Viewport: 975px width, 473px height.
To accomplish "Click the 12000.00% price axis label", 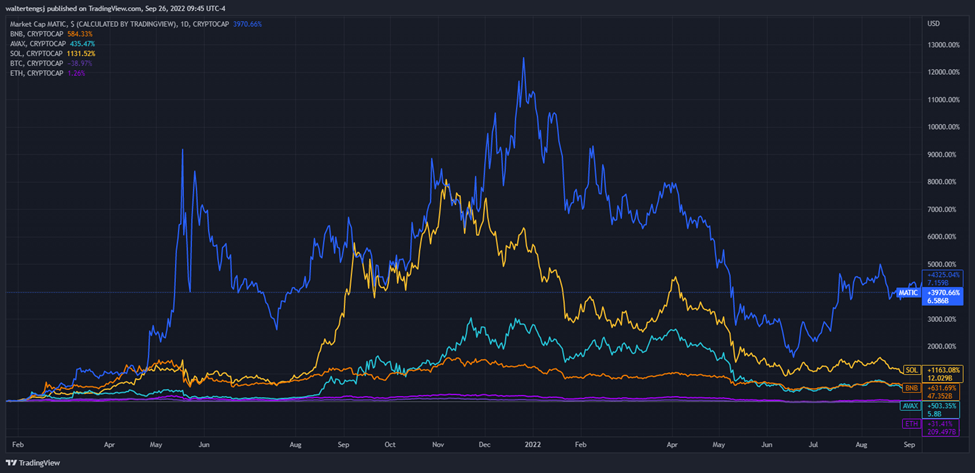I will pyautogui.click(x=945, y=72).
